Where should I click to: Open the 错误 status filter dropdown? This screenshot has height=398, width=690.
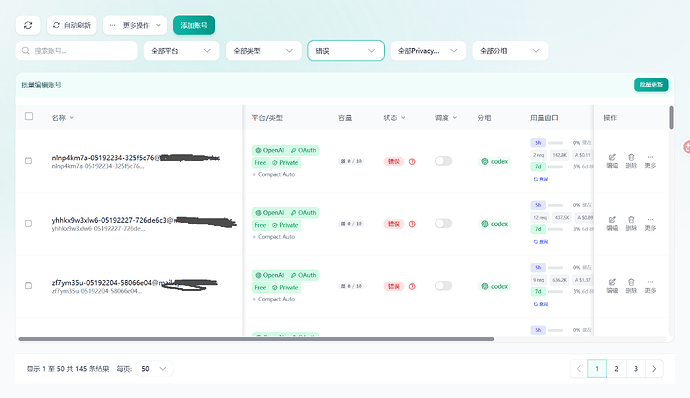346,51
